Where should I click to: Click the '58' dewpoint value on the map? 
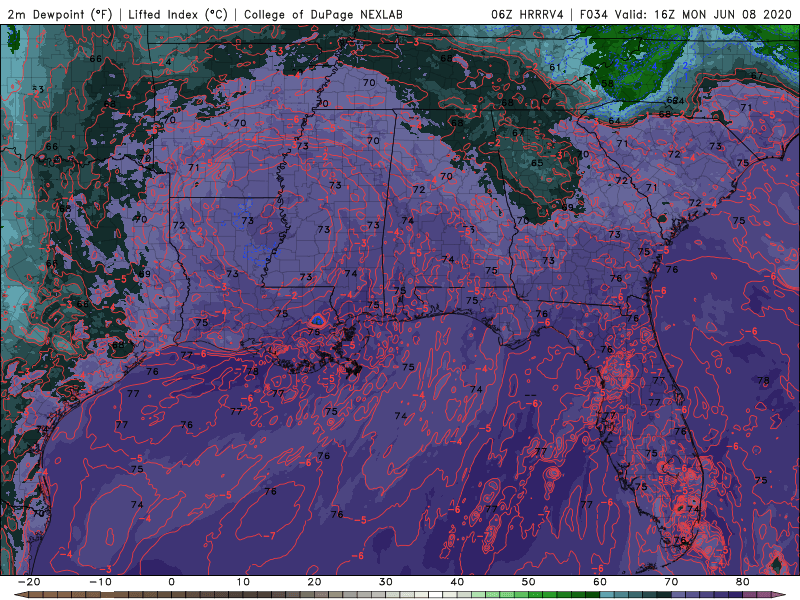(607, 84)
